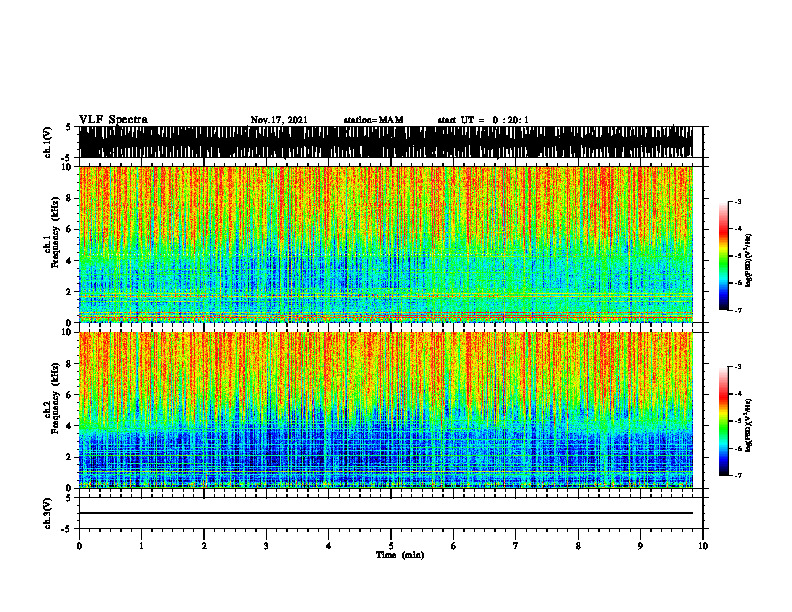
Task: Click the ch.1 frequency spectrogram panel
Action: pos(386,244)
